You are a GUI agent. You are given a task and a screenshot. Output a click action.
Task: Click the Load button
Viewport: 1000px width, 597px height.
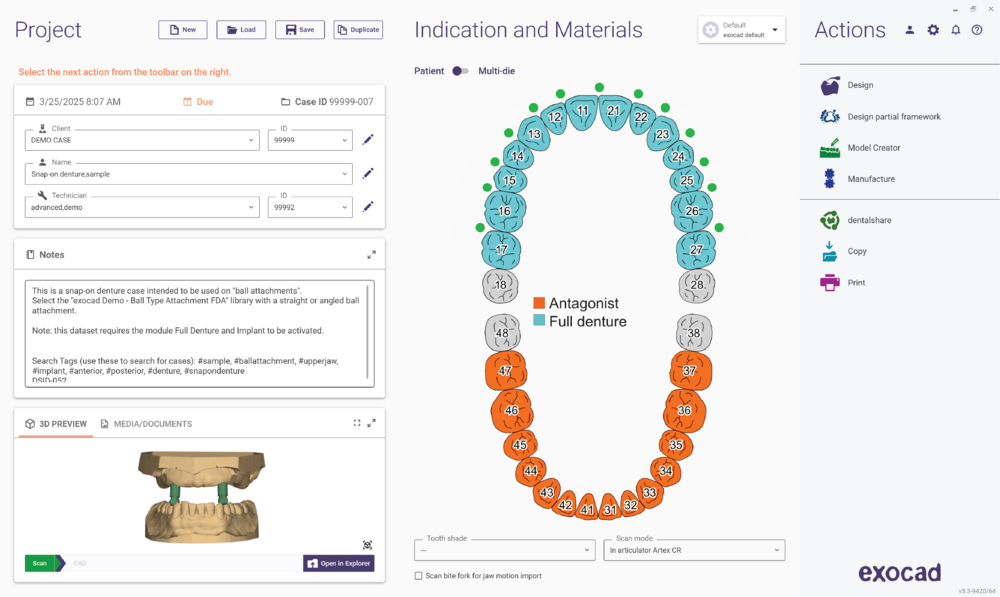pos(241,30)
